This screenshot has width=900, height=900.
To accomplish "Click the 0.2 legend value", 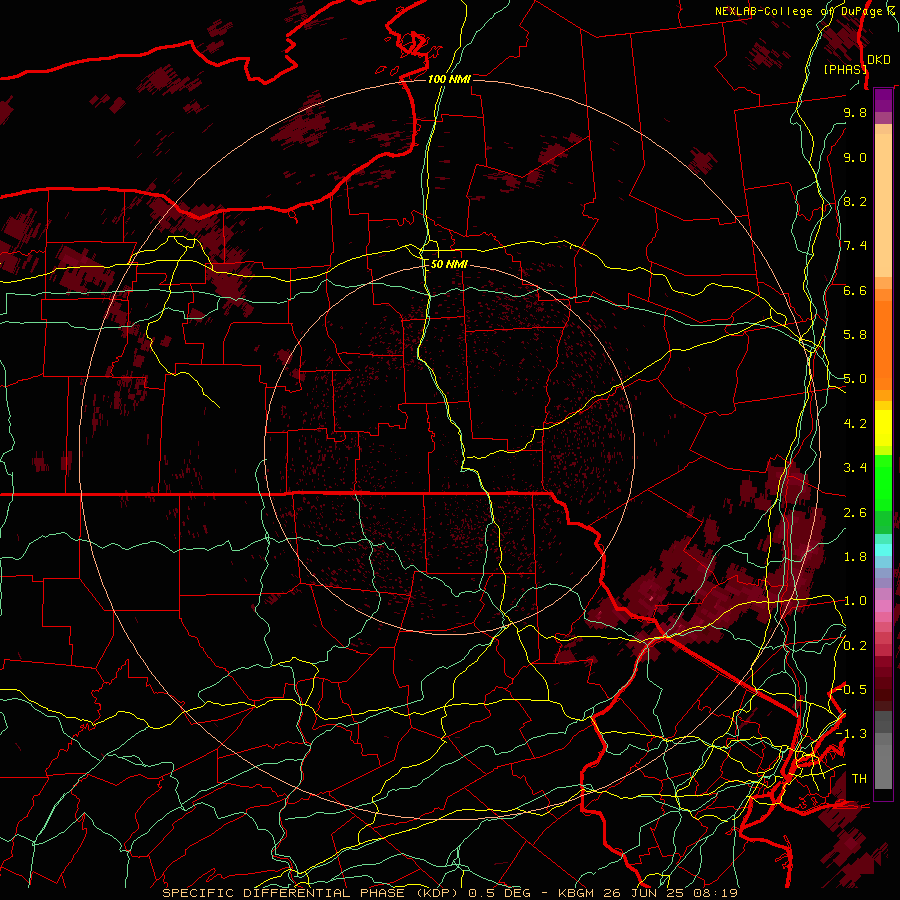I will coord(855,646).
